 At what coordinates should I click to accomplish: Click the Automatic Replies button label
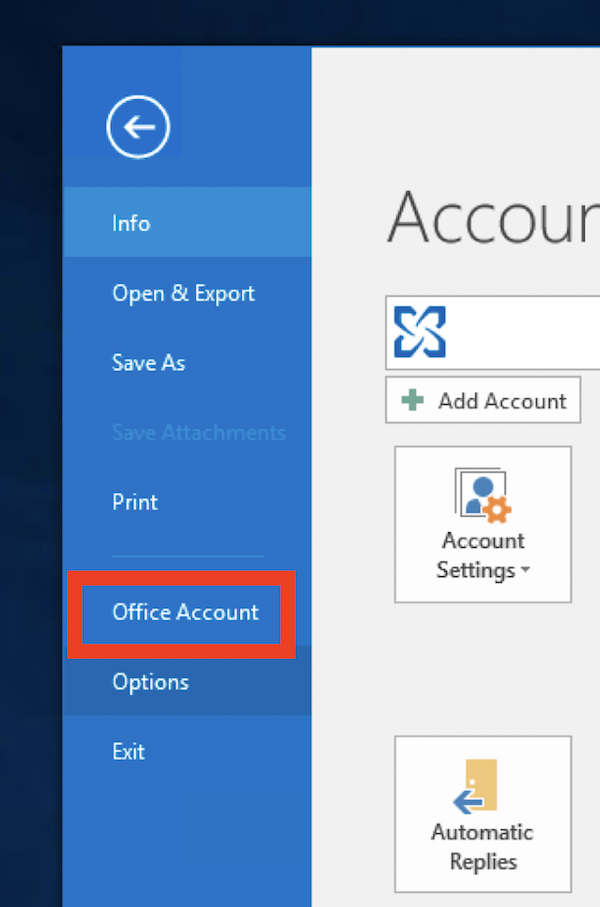point(483,846)
